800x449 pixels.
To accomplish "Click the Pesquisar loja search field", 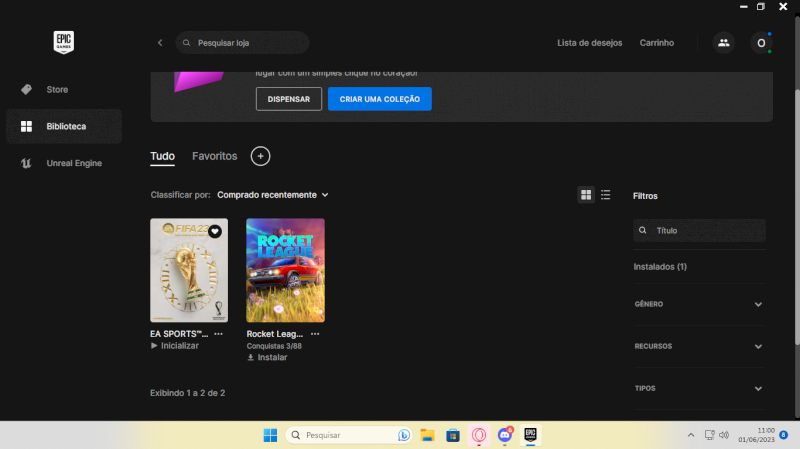I will 242,43.
